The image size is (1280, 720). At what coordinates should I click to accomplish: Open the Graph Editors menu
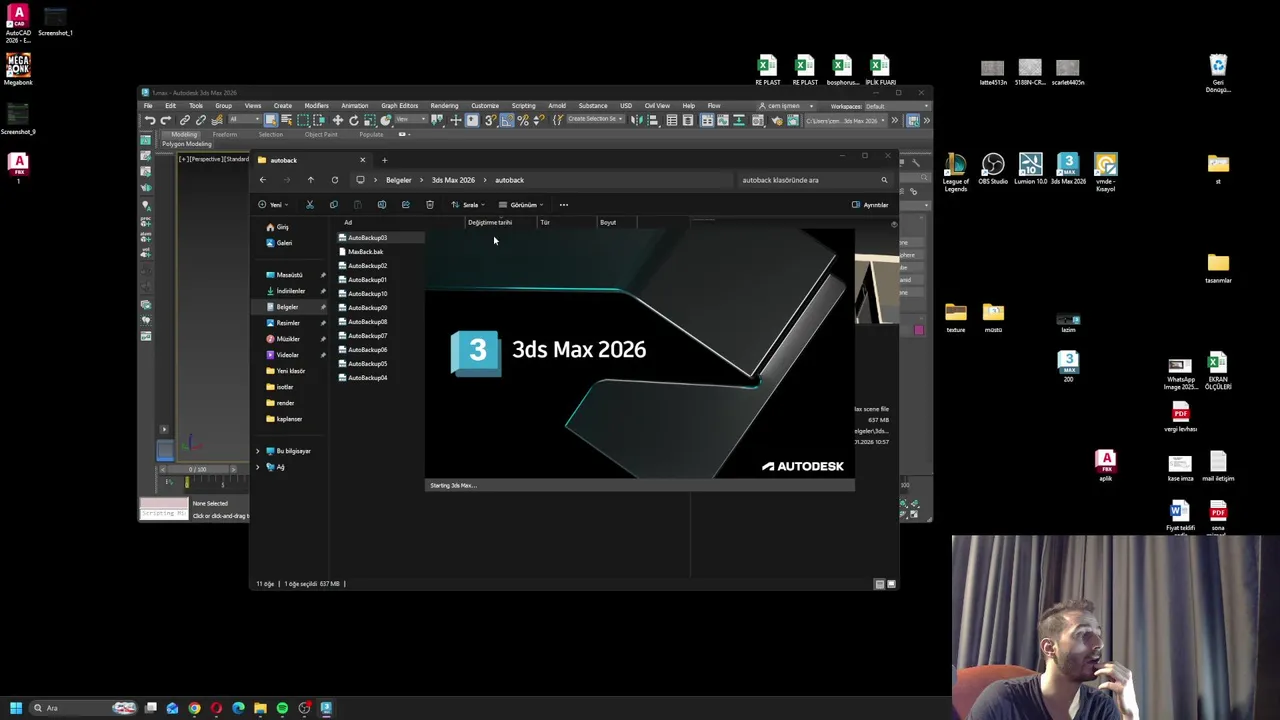coord(399,106)
